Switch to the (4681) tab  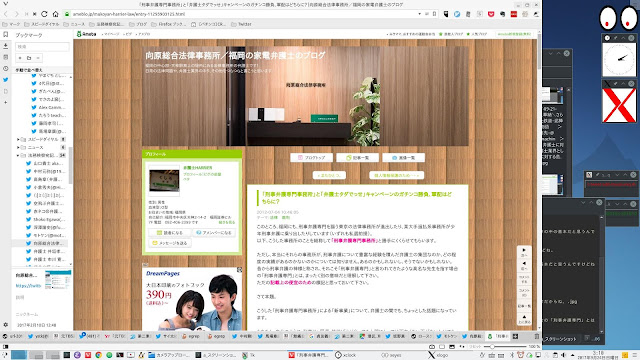click(x=89, y=336)
